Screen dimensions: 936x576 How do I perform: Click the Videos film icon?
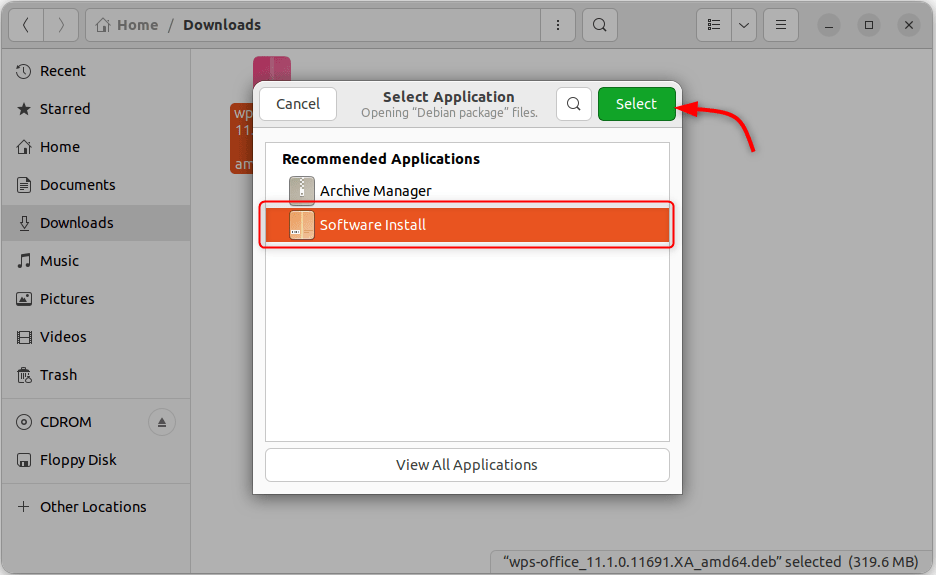24,337
